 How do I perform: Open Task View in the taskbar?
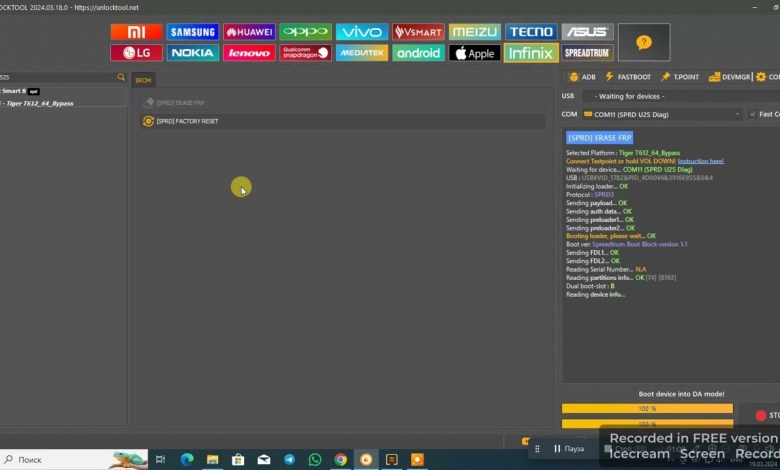pyautogui.click(x=160, y=460)
